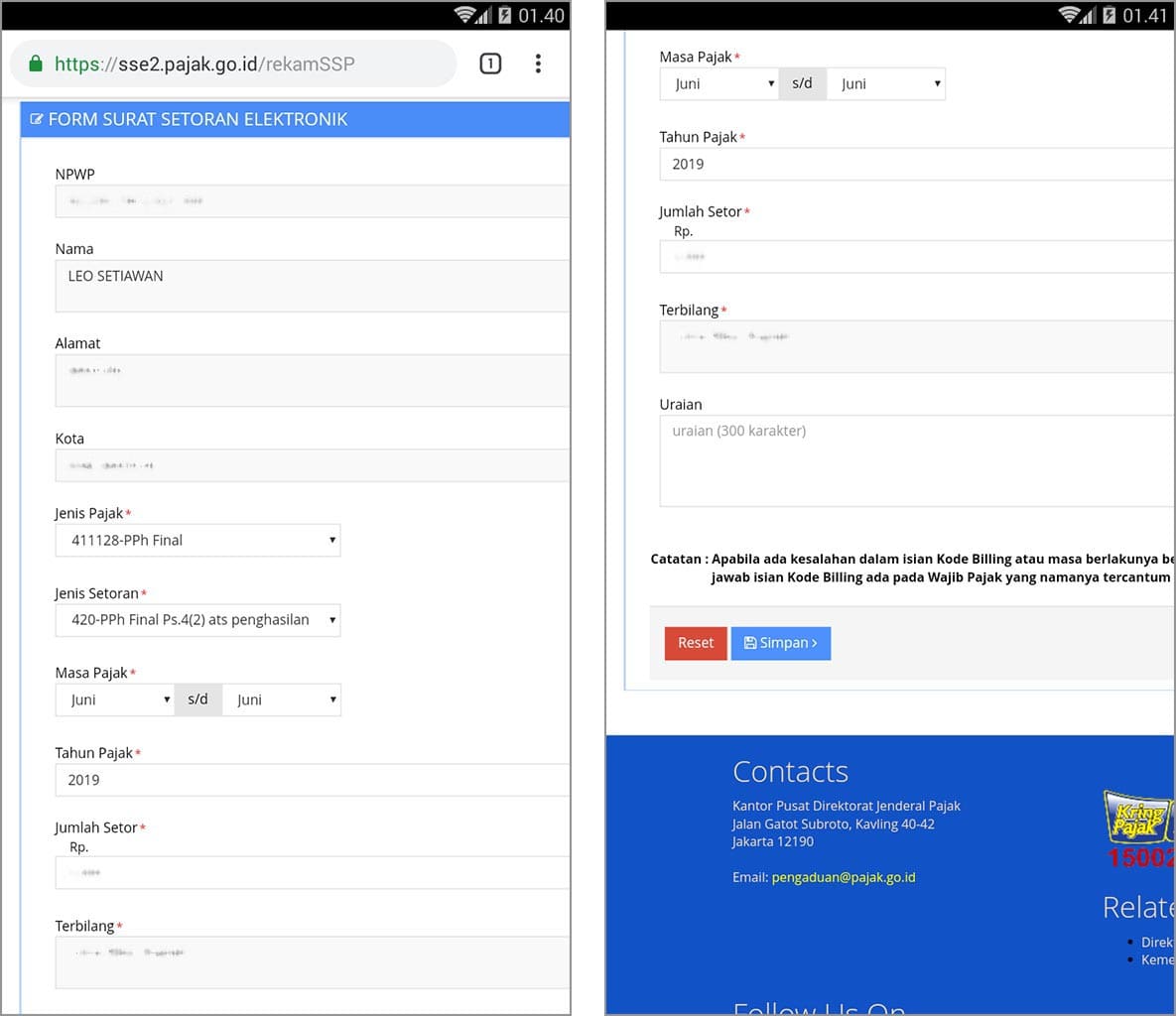Viewport: 1176px width, 1016px height.
Task: Click the right screen Tahun Pajak field 2019
Action: click(917, 165)
